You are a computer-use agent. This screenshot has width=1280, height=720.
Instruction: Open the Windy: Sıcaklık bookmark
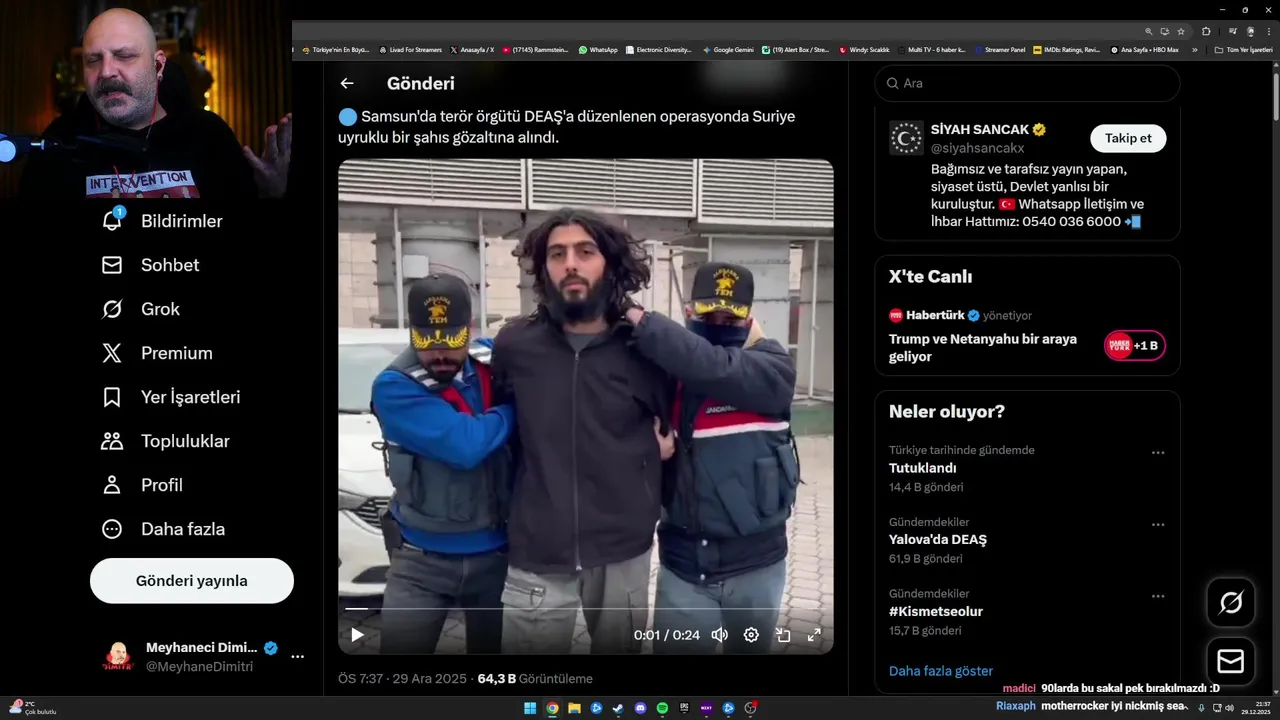pyautogui.click(x=864, y=49)
